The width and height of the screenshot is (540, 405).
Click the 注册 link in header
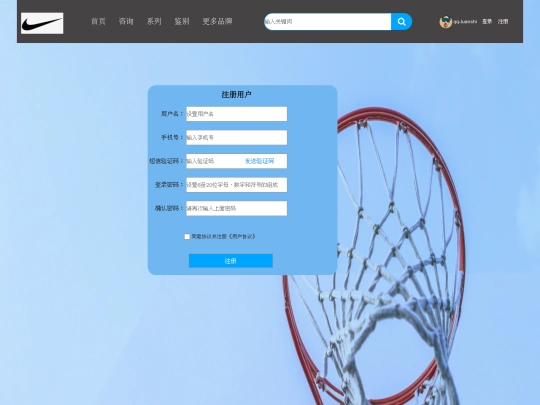coord(503,22)
